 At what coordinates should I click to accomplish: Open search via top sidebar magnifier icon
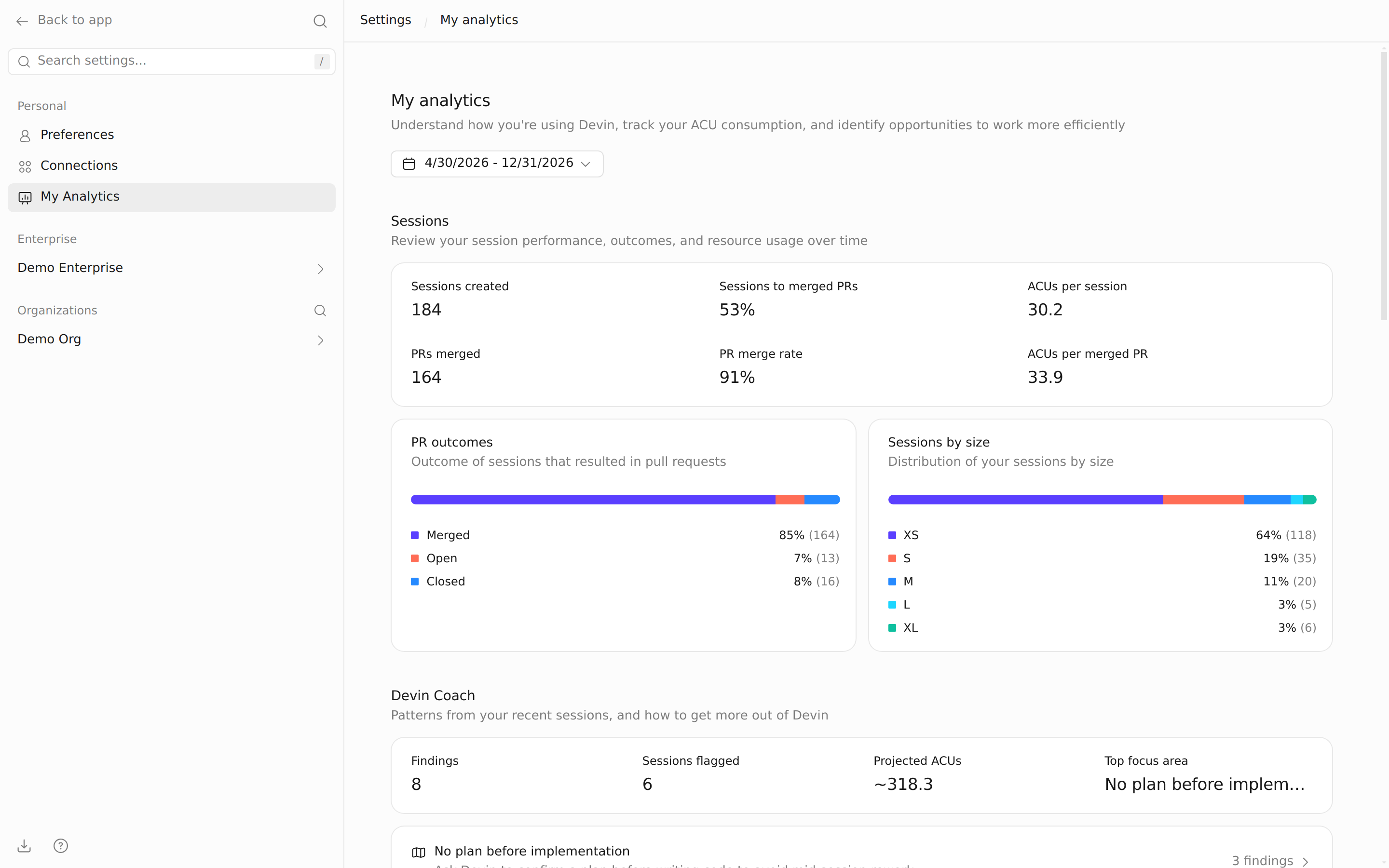(320, 21)
